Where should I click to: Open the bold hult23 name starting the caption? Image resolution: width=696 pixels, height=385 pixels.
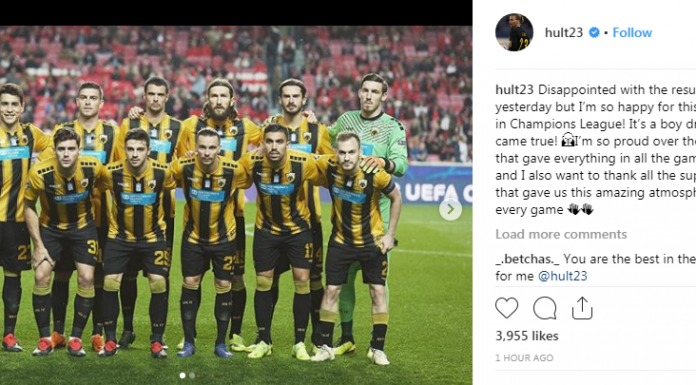(514, 90)
